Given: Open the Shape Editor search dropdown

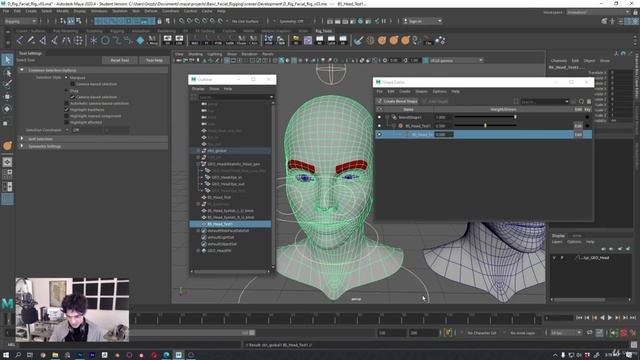Looking at the screenshot, I should (x=567, y=101).
